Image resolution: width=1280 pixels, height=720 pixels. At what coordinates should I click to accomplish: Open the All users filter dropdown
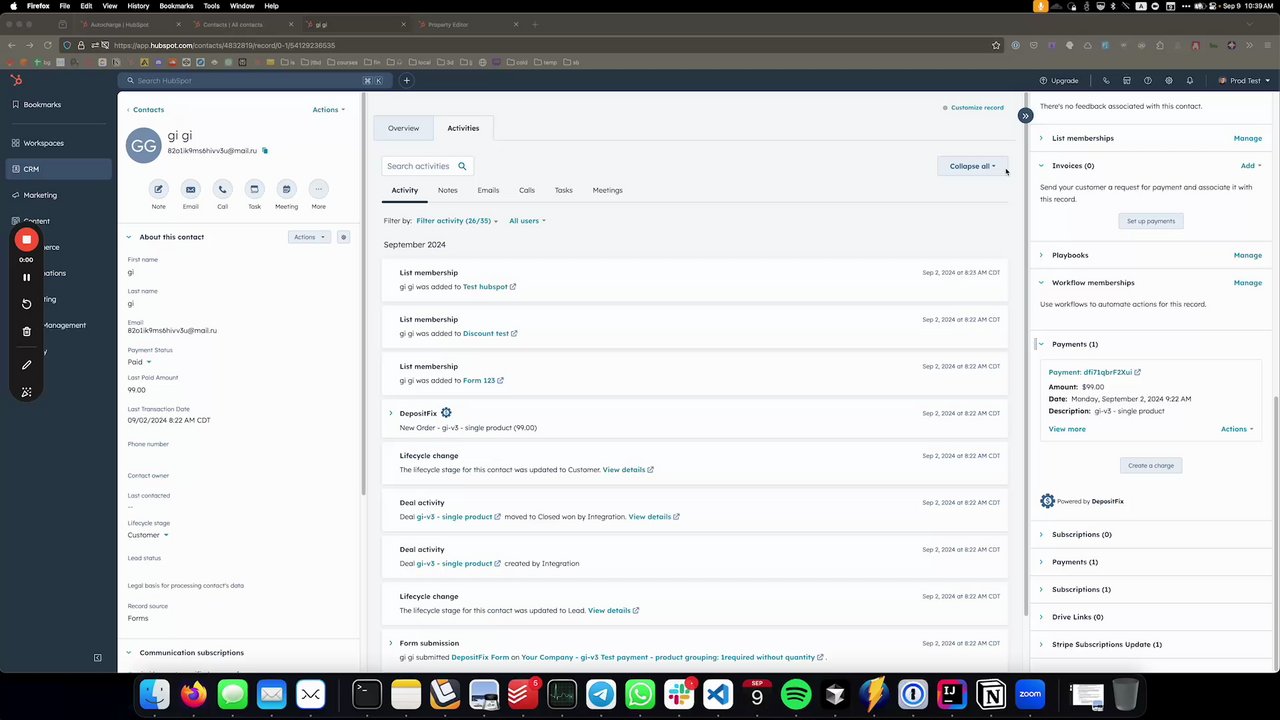(527, 221)
